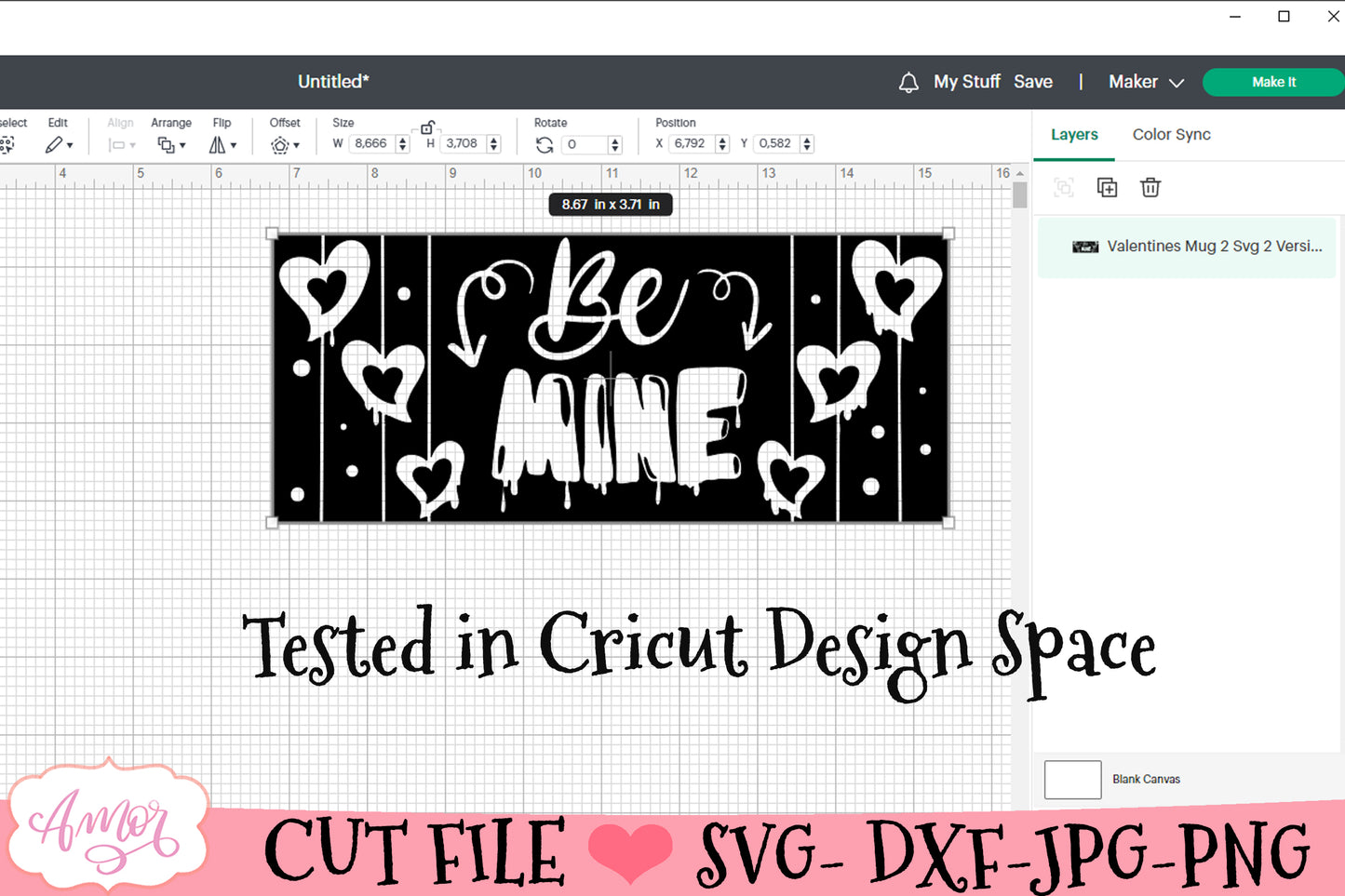
Task: Click the Save button
Action: (1033, 82)
